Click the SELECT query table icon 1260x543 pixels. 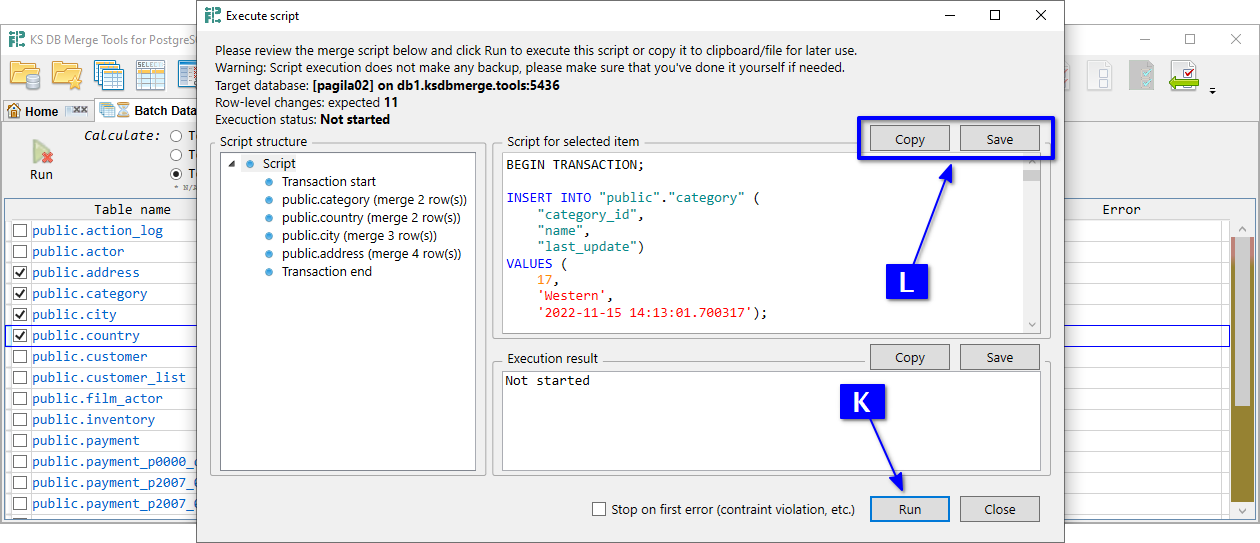pyautogui.click(x=150, y=75)
